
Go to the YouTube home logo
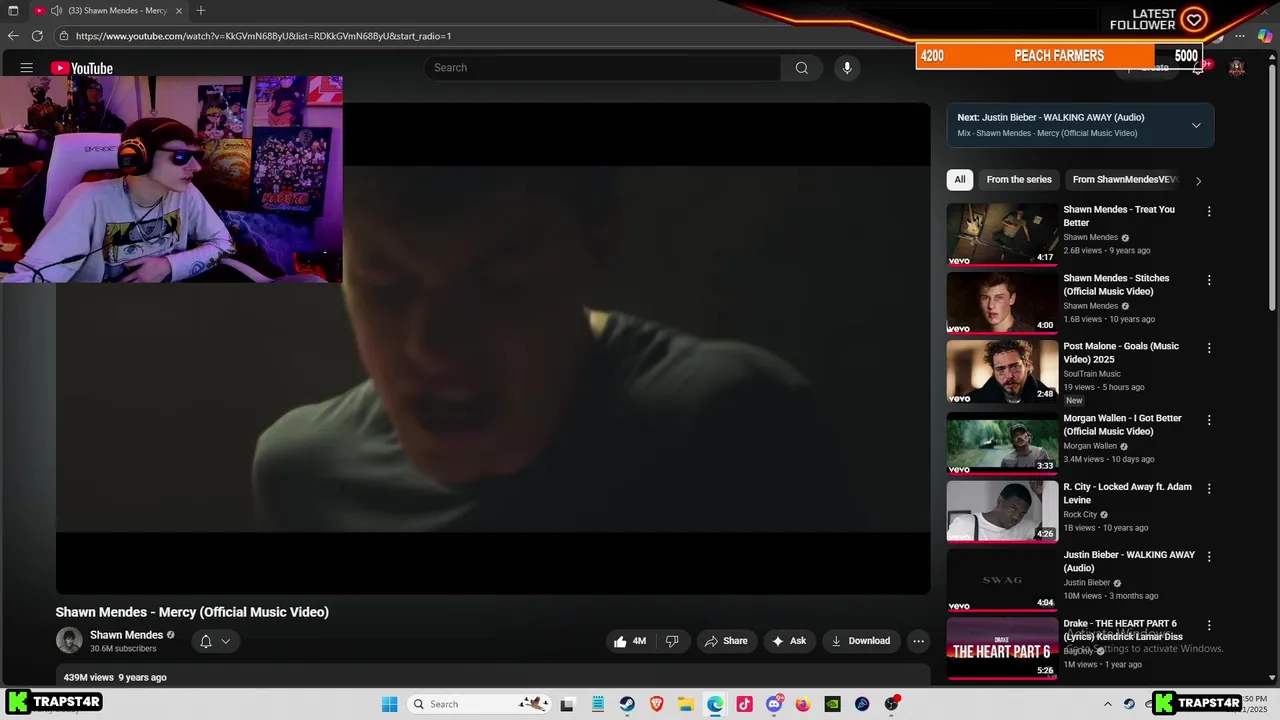tap(82, 68)
